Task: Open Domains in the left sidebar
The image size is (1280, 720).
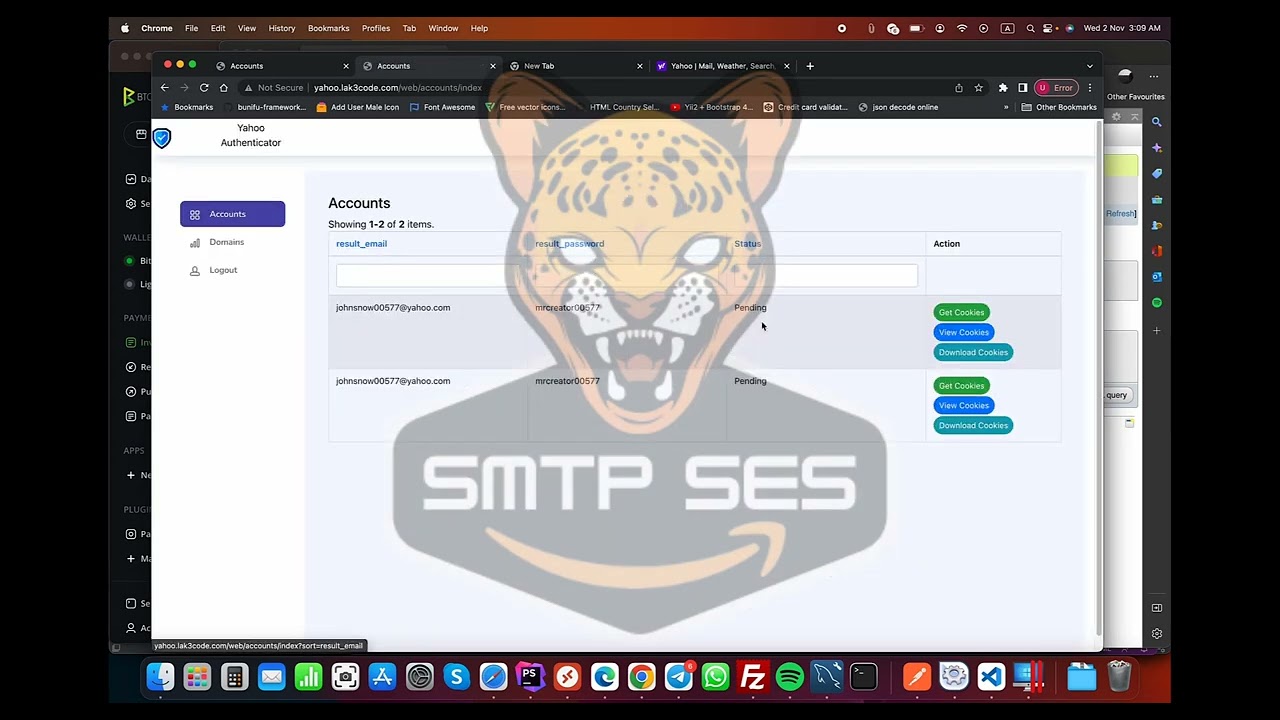Action: point(227,242)
